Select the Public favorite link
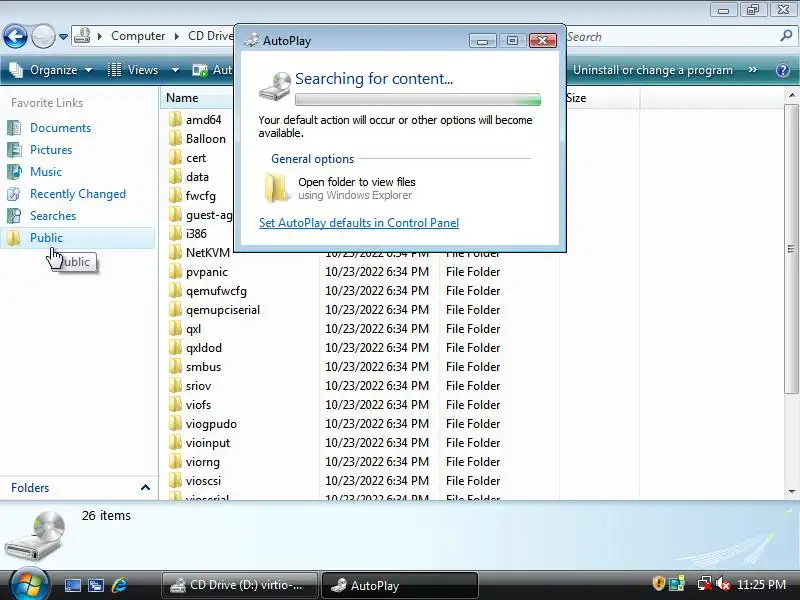Image resolution: width=800 pixels, height=600 pixels. pos(78,238)
